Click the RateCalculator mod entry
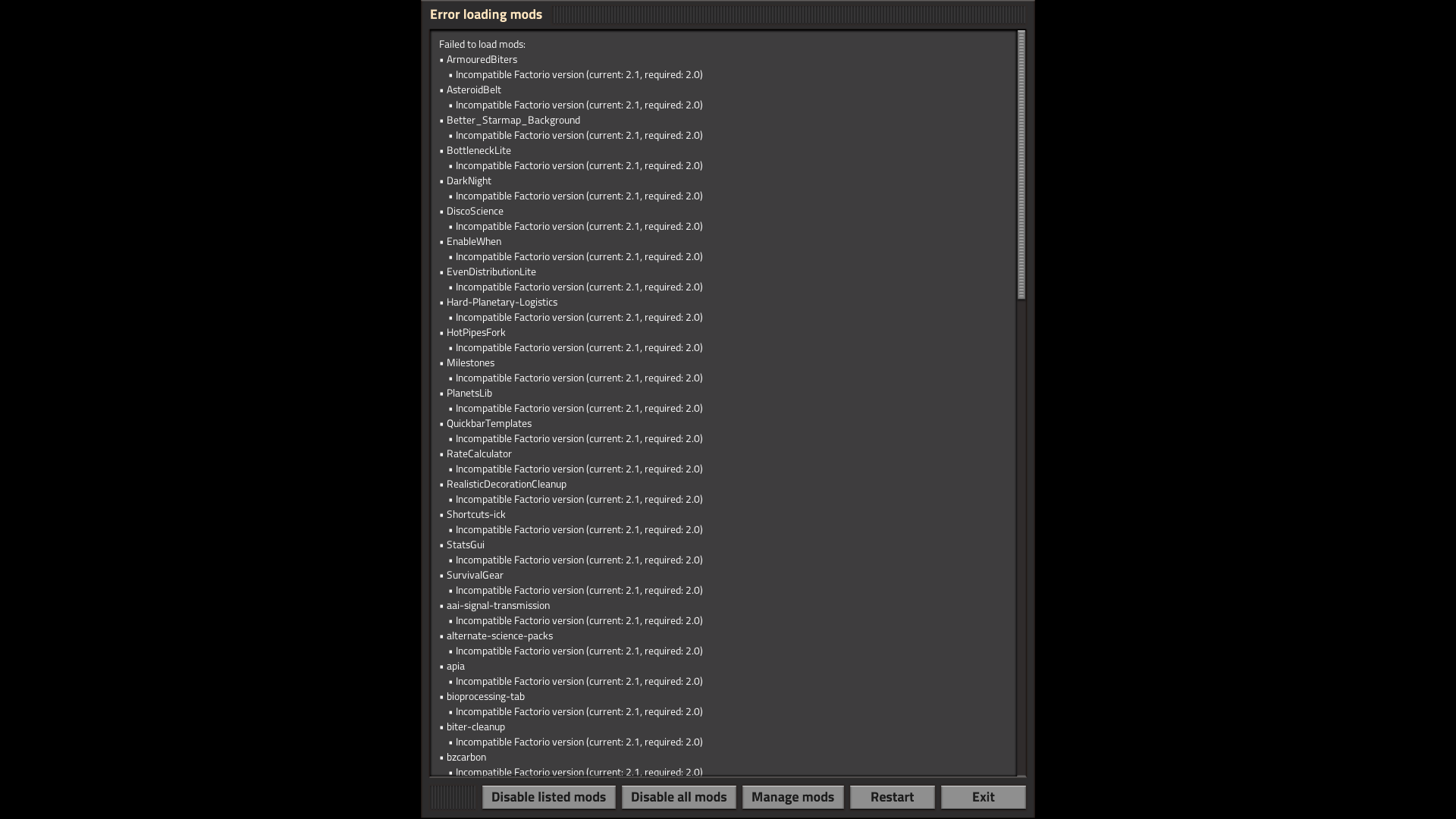The height and width of the screenshot is (819, 1456). [x=479, y=453]
